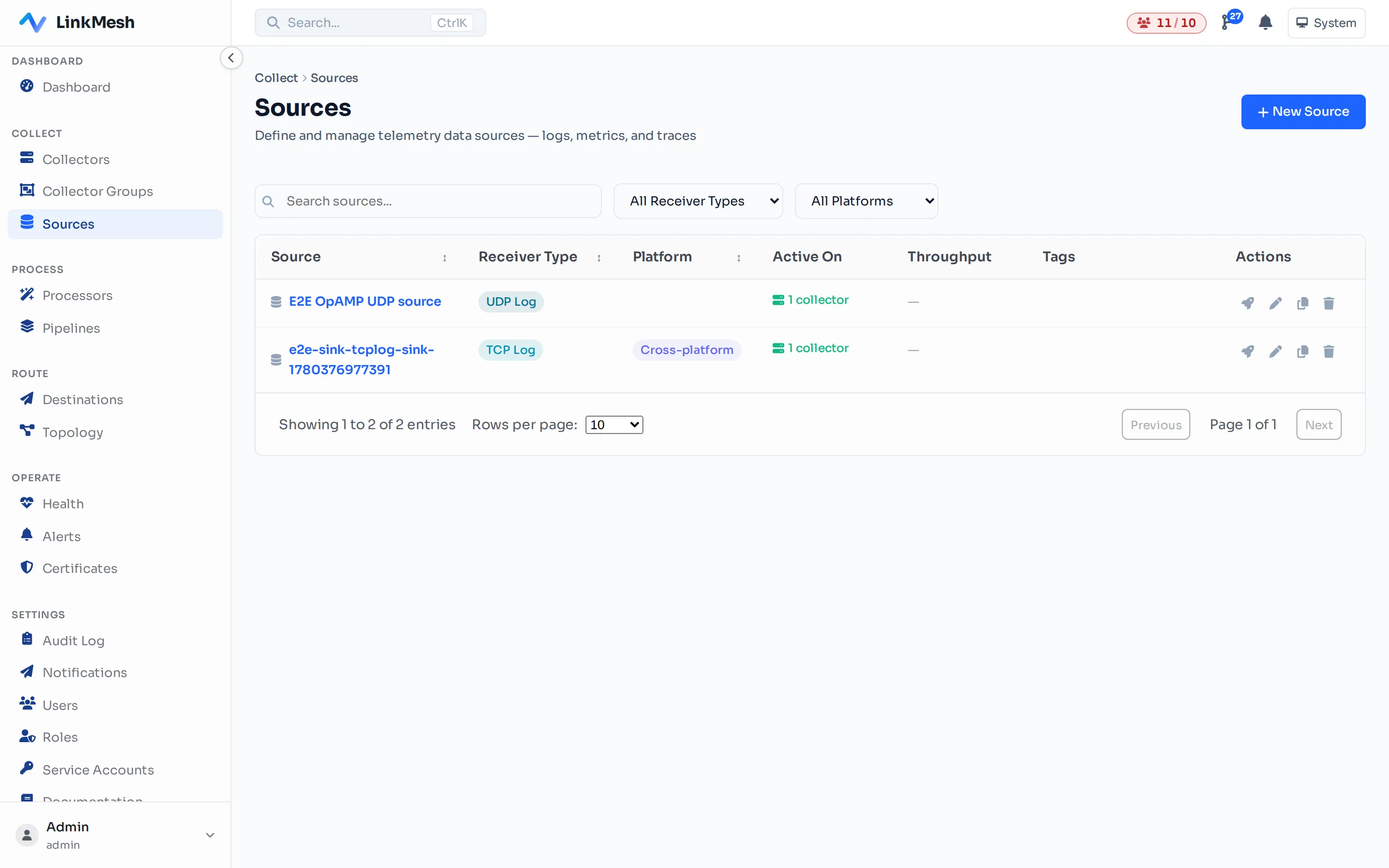Screen dimensions: 1389x868
Task: Delete the e2e-sink-tcplog-sink source via trash icon
Action: click(1329, 352)
